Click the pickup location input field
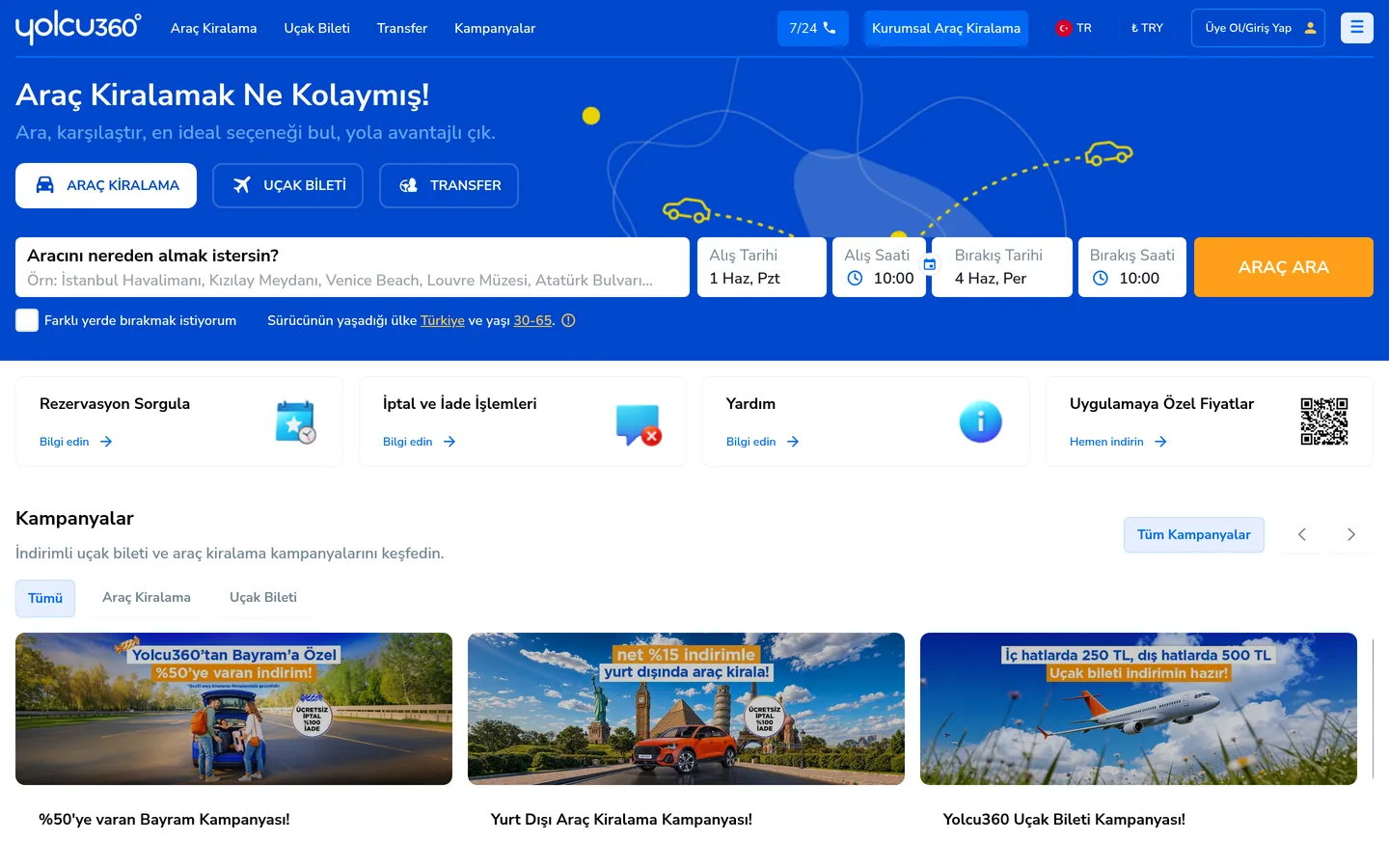 coord(352,267)
